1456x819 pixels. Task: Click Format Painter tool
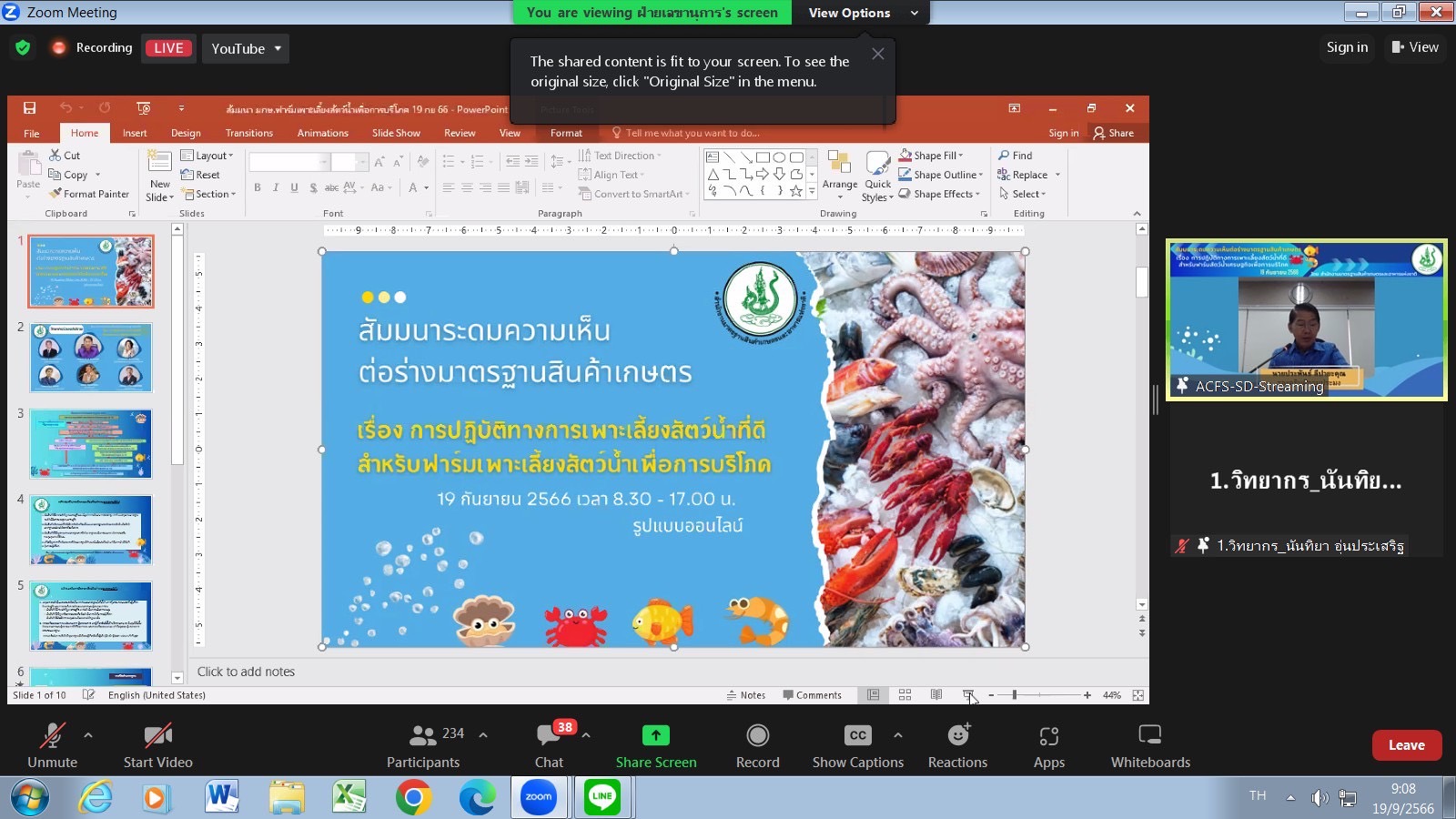pos(90,194)
